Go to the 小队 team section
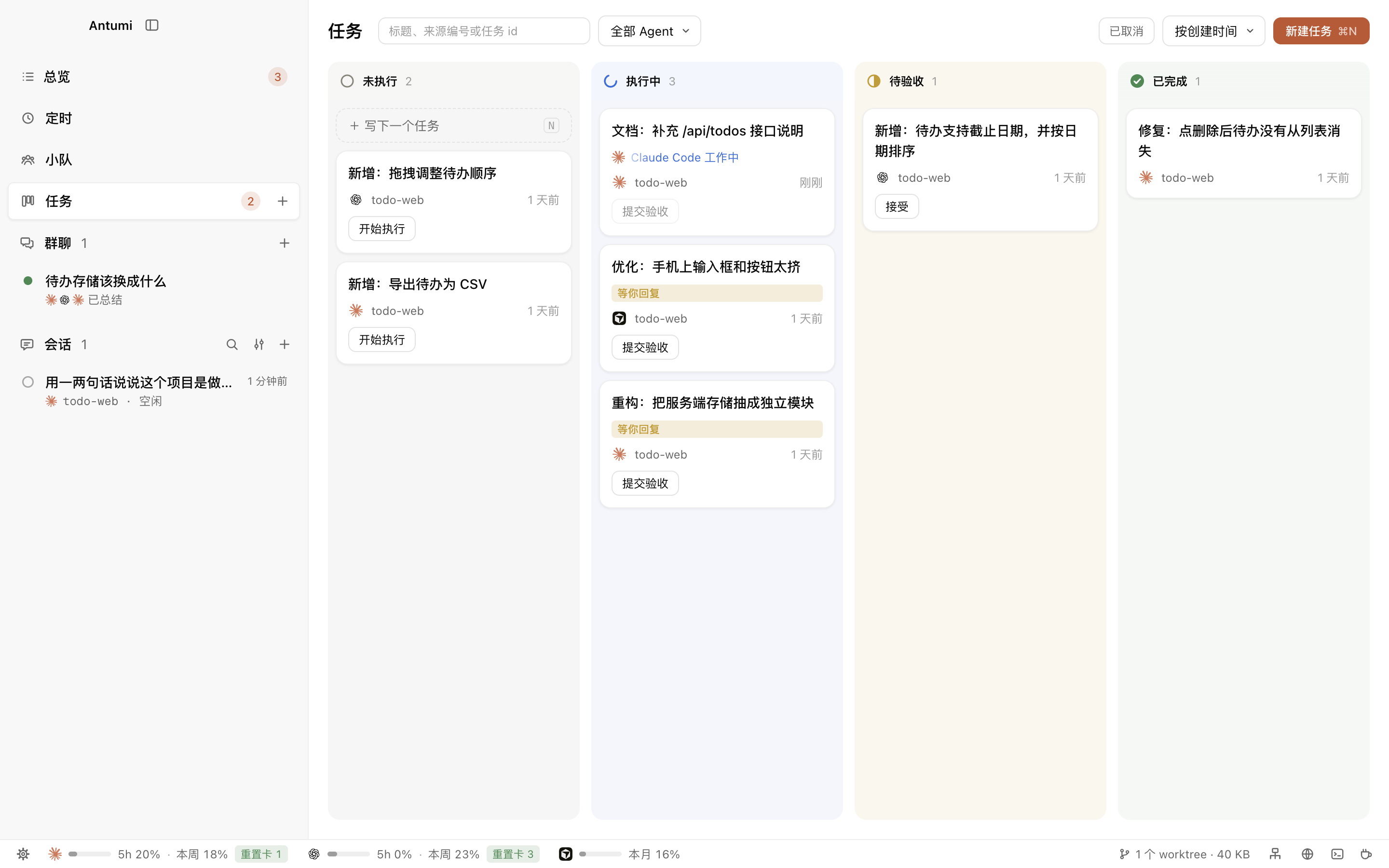 tap(154, 160)
